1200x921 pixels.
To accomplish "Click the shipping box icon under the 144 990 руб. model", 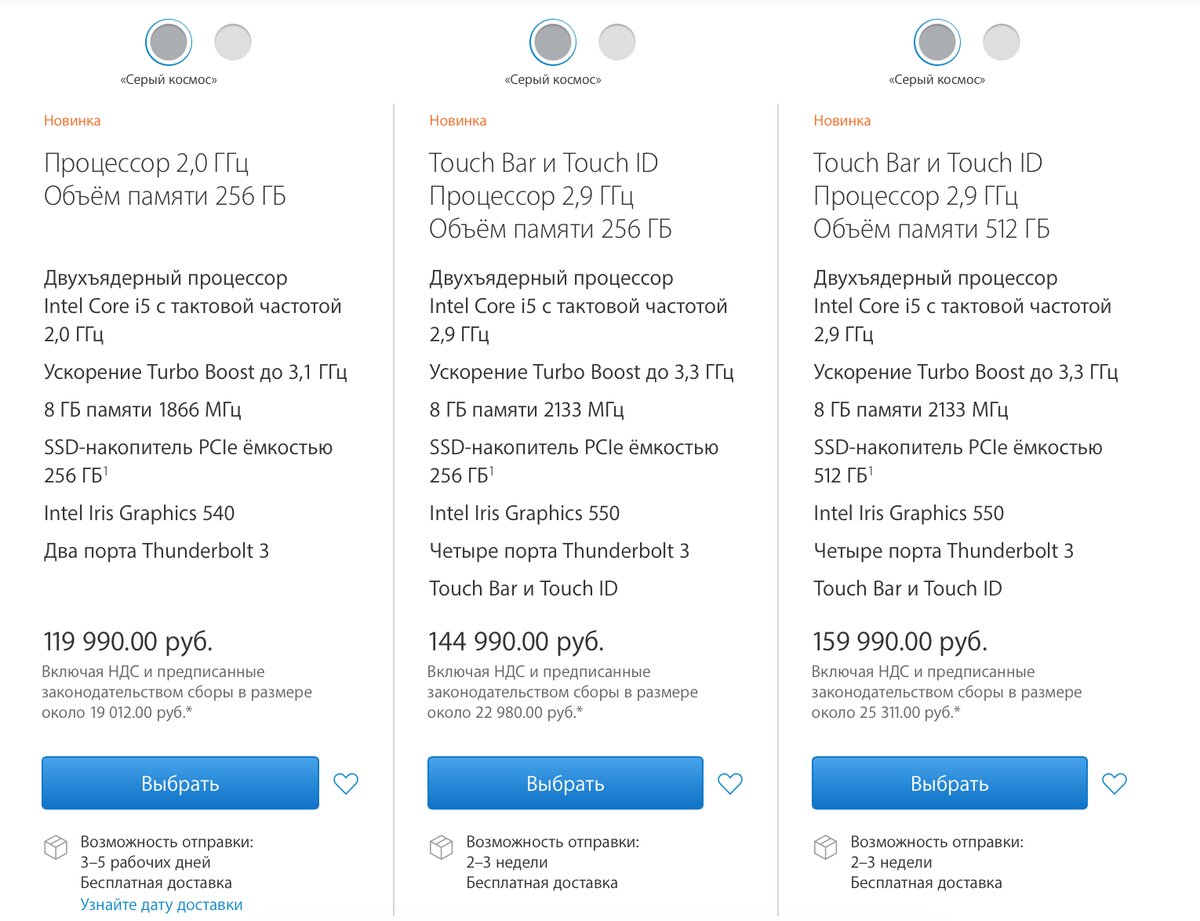I will pyautogui.click(x=440, y=847).
